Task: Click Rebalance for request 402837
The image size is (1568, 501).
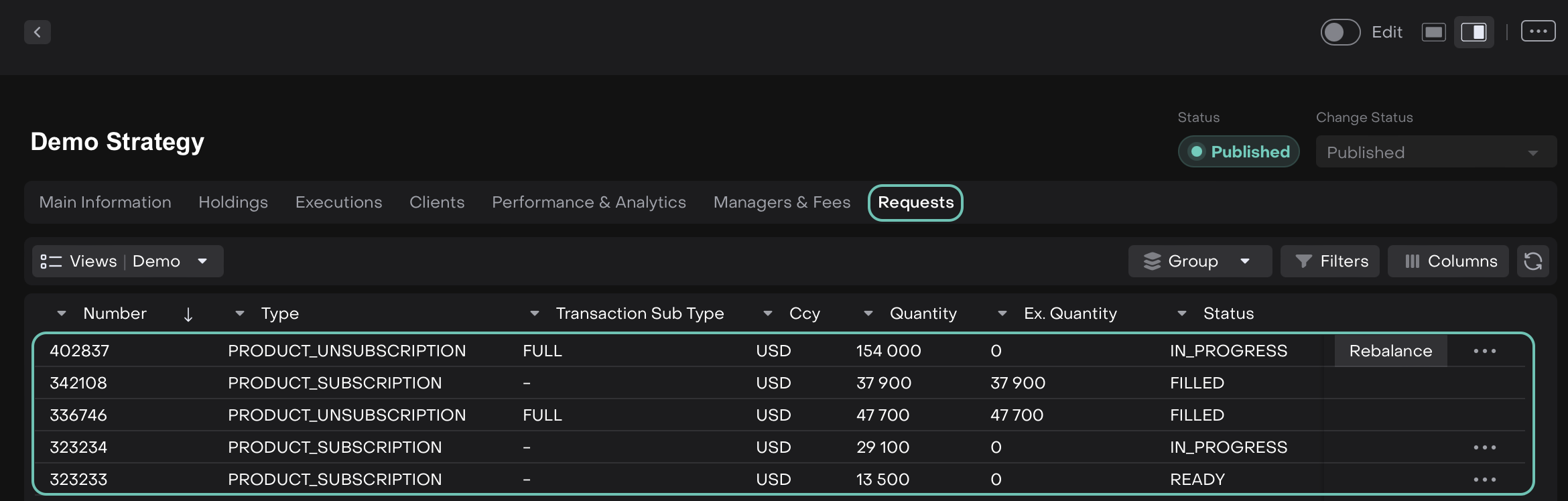Action: pyautogui.click(x=1390, y=351)
